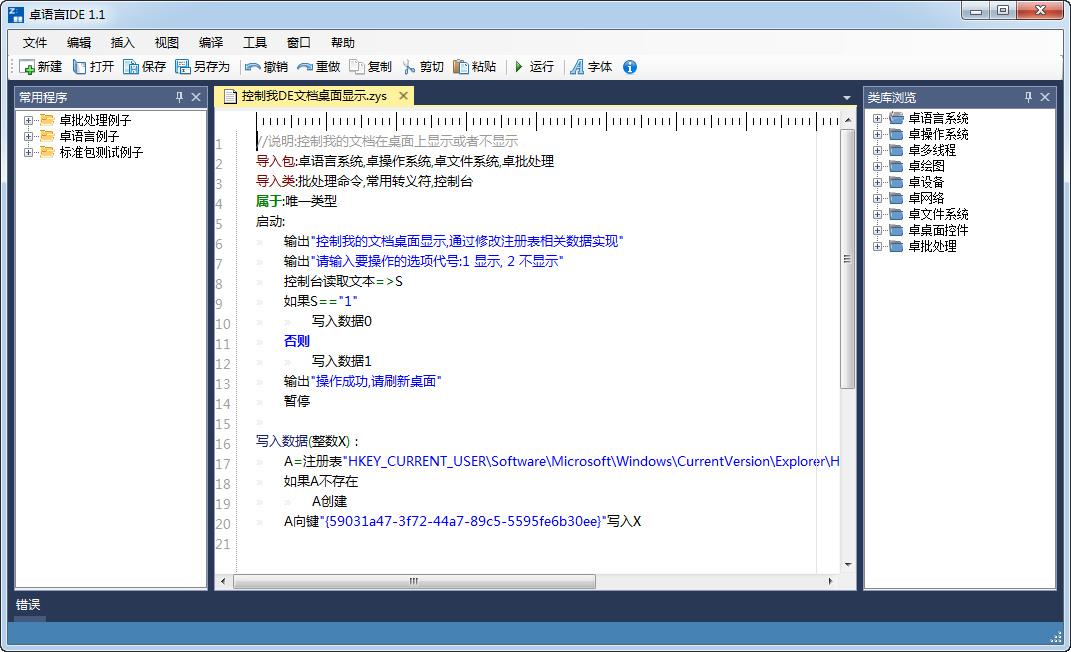Click the 保存 (Save) toolbar icon
The width and height of the screenshot is (1071, 652).
tap(130, 67)
